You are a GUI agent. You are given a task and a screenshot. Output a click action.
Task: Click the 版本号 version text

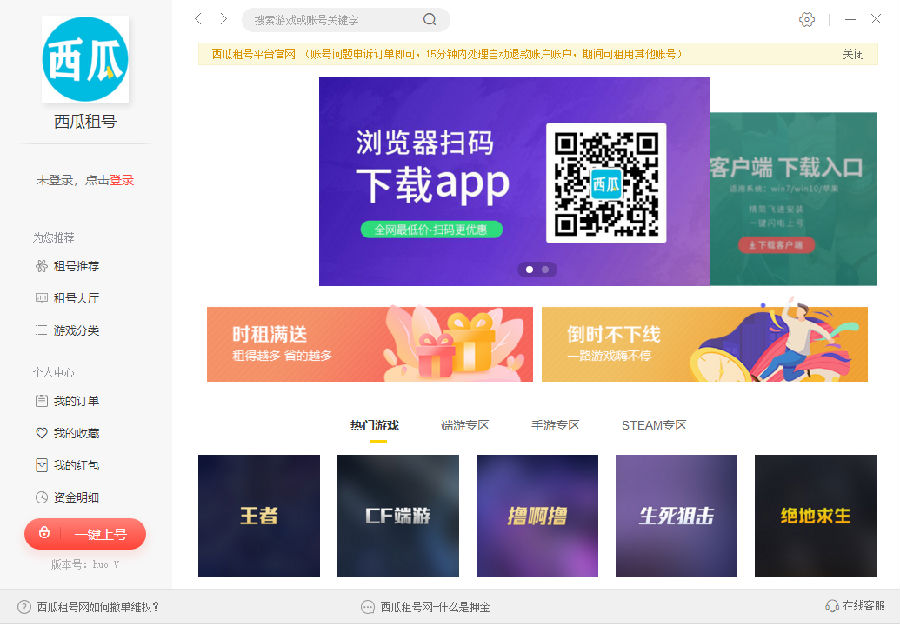[85, 565]
